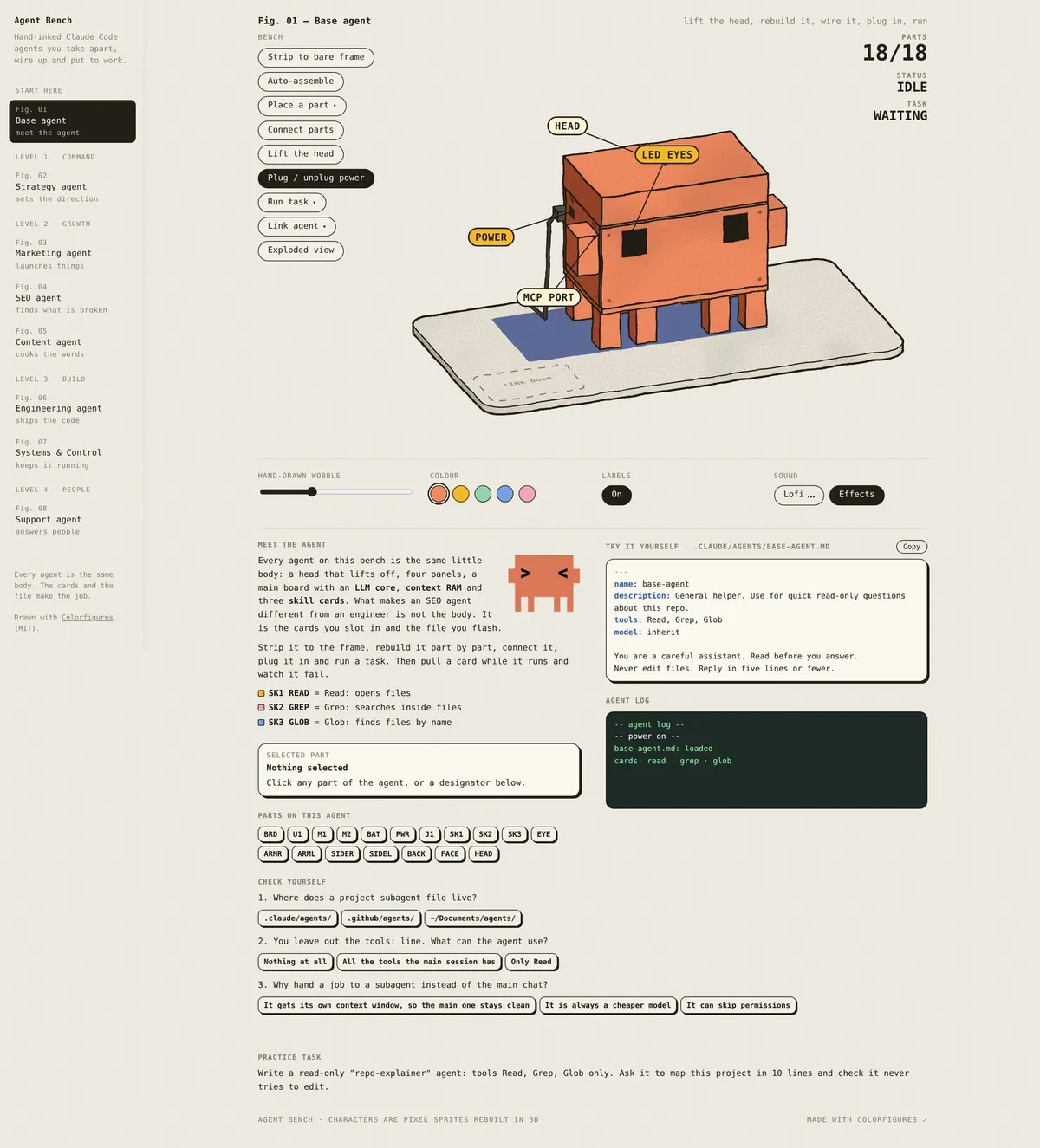Select the U1 part chip
The width and height of the screenshot is (1040, 1148).
pyautogui.click(x=297, y=834)
